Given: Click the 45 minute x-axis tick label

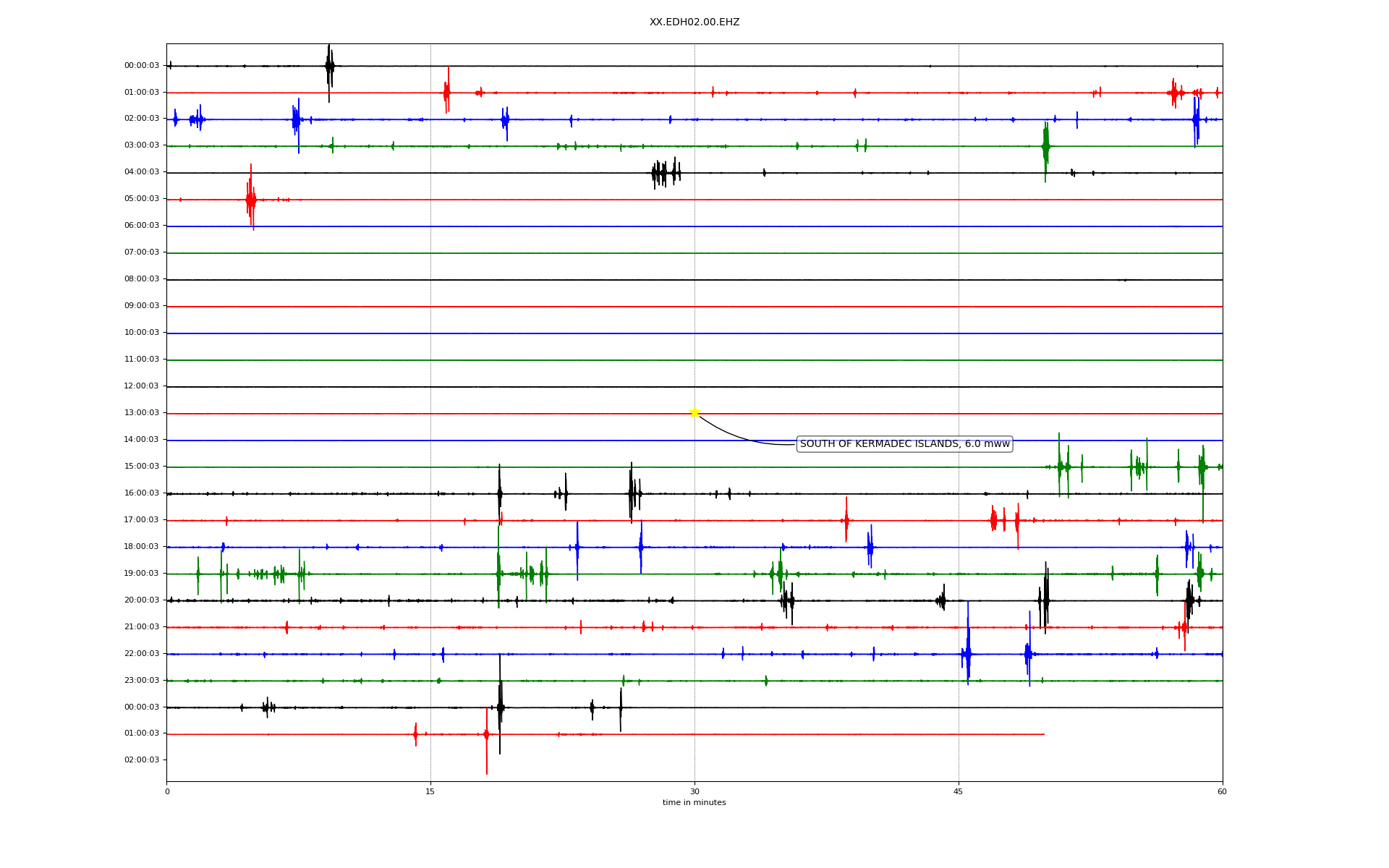Looking at the screenshot, I should pos(959,792).
